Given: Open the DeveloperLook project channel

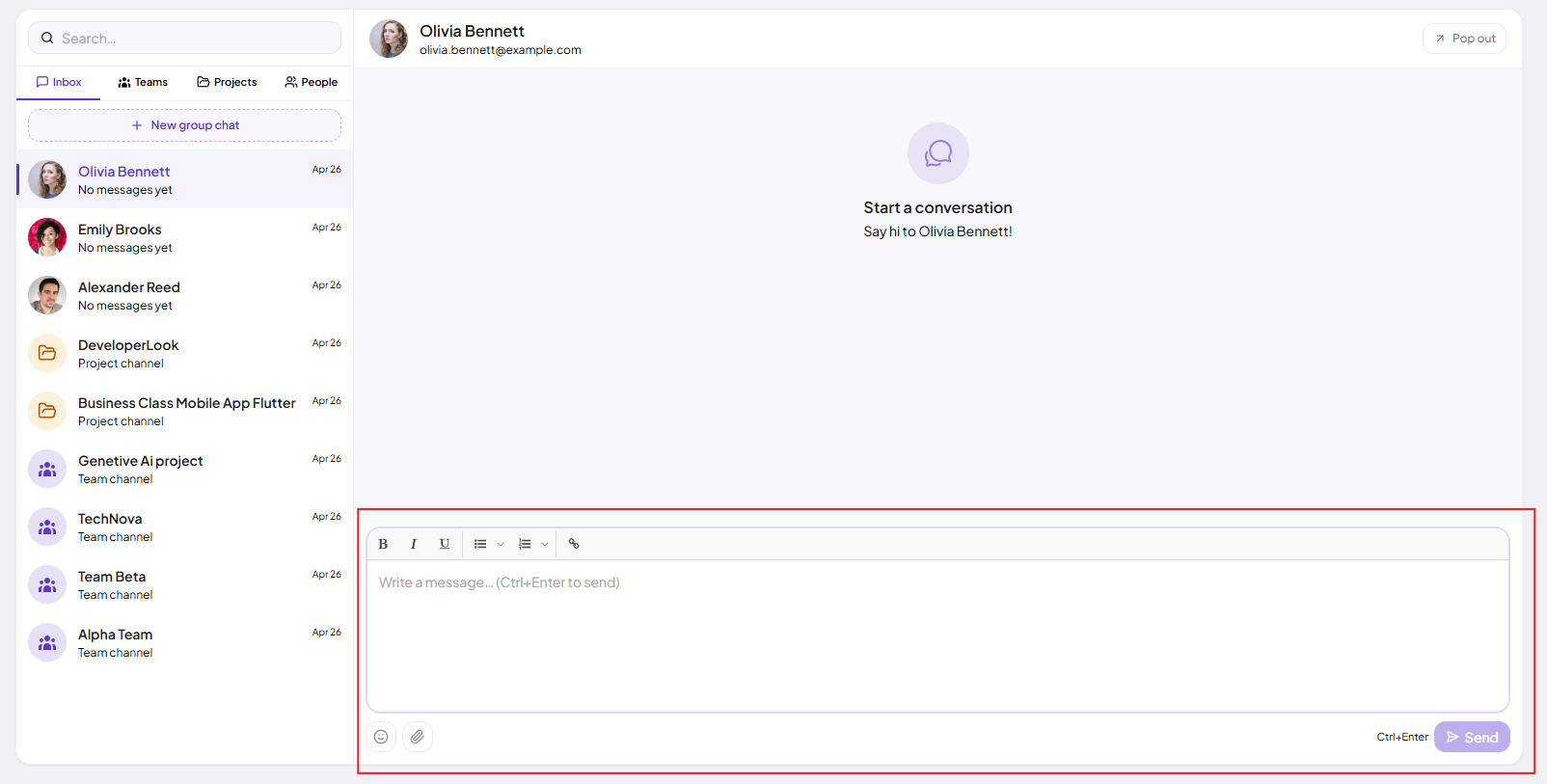Looking at the screenshot, I should pyautogui.click(x=184, y=353).
